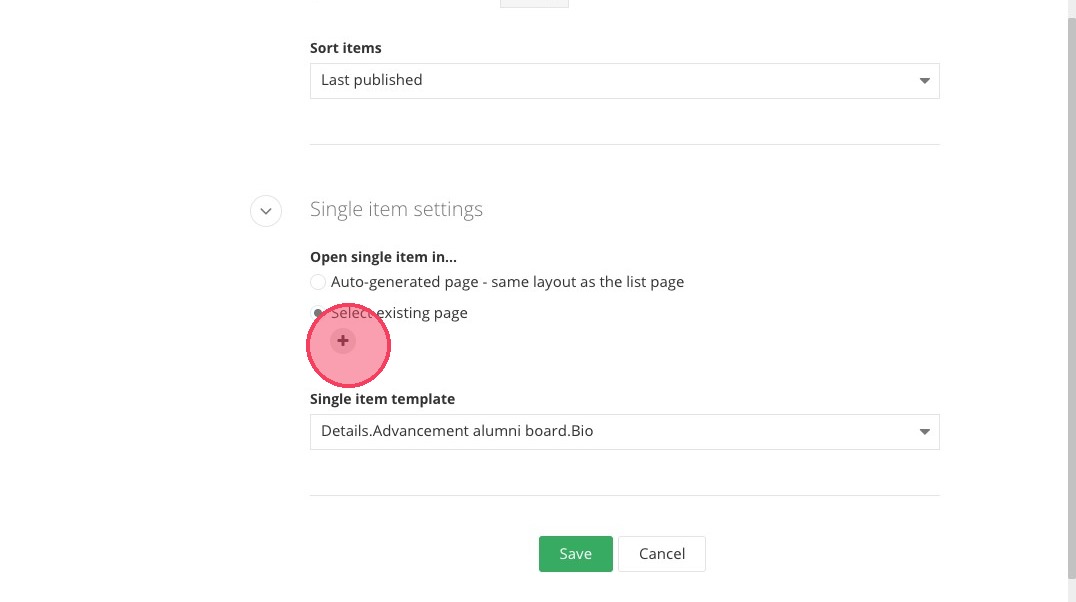Click the plus icon to add existing page

coord(343,341)
